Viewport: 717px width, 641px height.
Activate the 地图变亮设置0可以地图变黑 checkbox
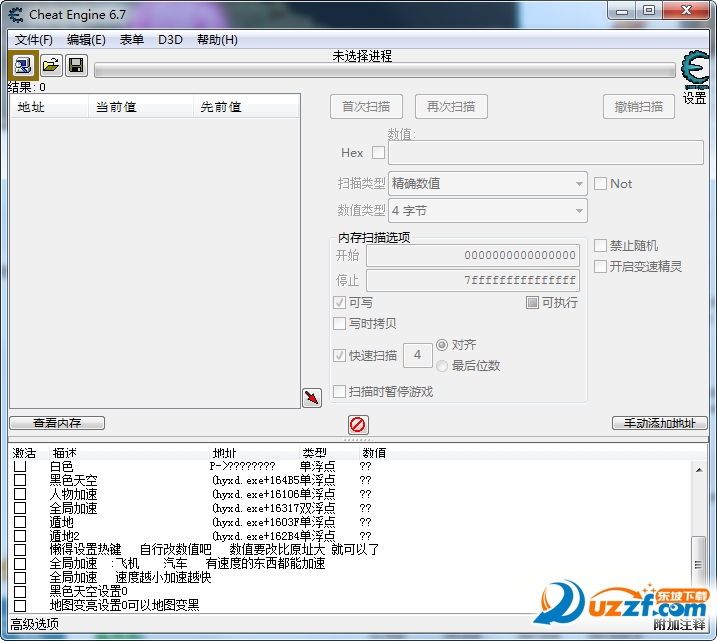[20, 606]
